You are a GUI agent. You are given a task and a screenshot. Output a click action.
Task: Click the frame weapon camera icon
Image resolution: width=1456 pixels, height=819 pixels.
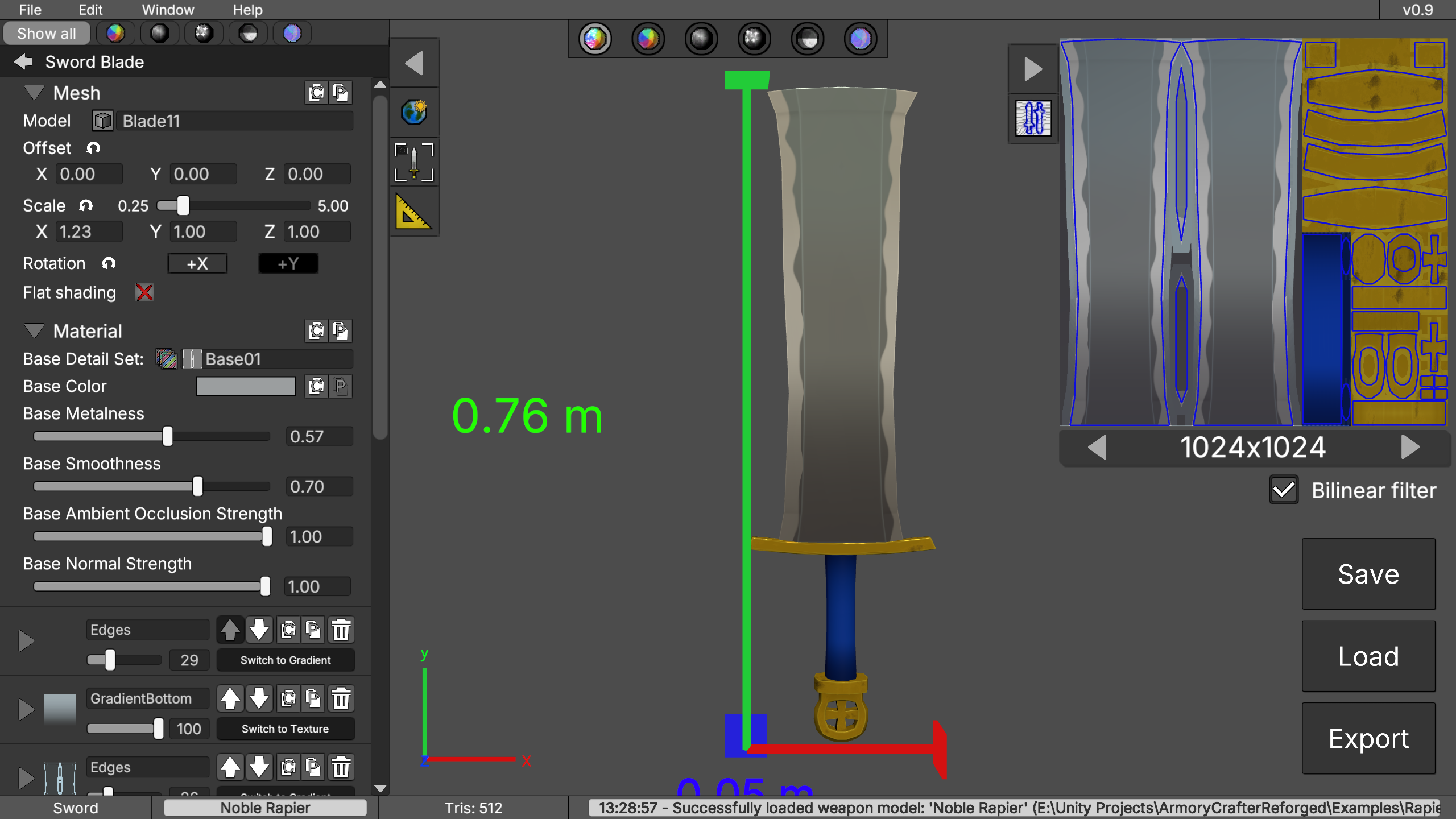click(414, 162)
